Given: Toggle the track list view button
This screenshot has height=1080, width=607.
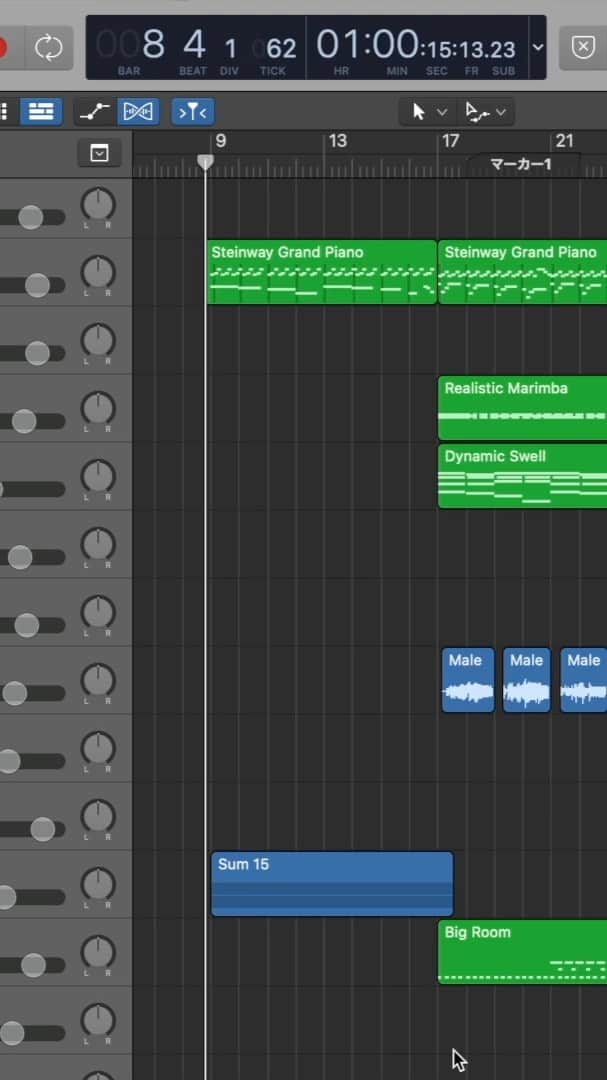Looking at the screenshot, I should (41, 112).
